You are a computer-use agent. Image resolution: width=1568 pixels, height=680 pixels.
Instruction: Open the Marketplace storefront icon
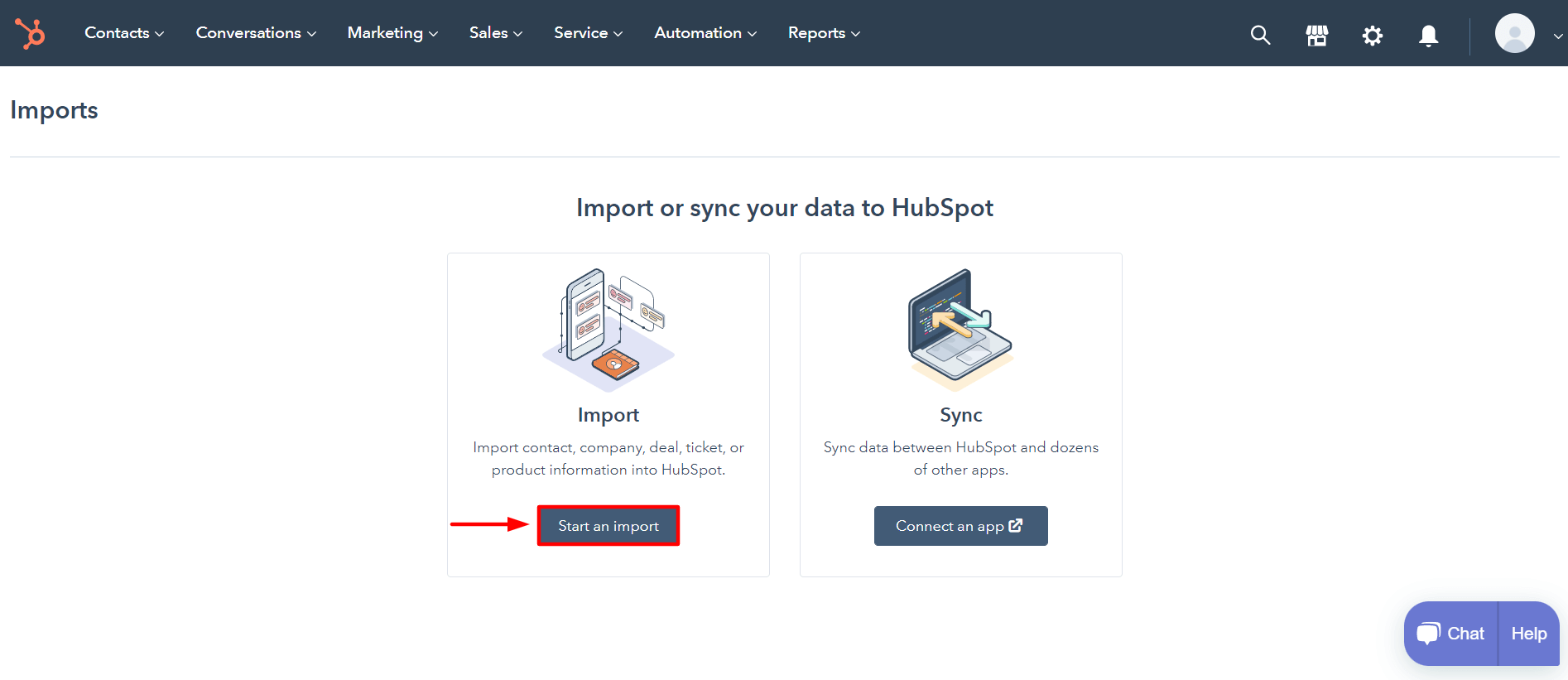tap(1316, 35)
